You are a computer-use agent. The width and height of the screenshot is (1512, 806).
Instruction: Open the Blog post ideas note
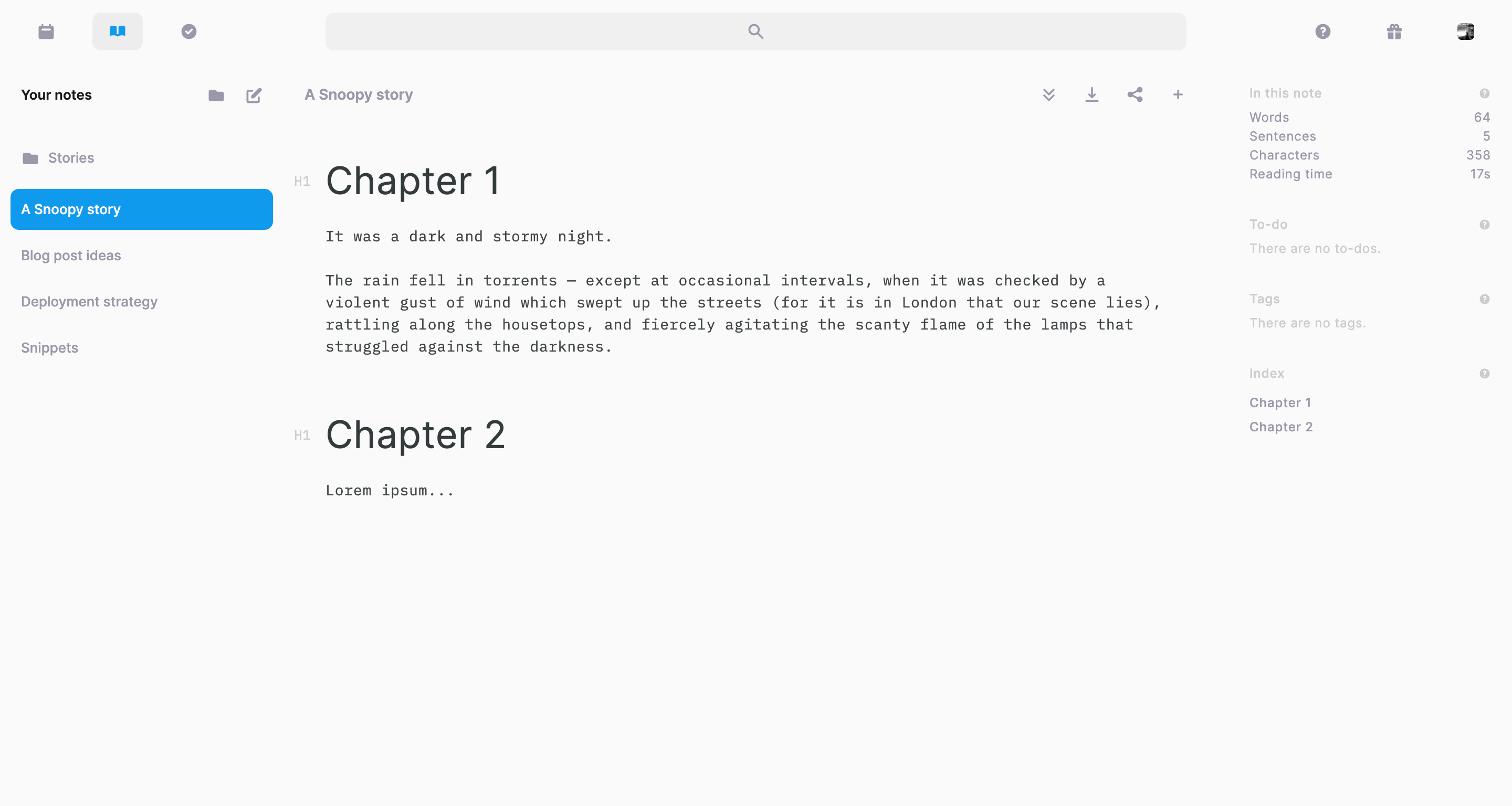pyautogui.click(x=71, y=255)
